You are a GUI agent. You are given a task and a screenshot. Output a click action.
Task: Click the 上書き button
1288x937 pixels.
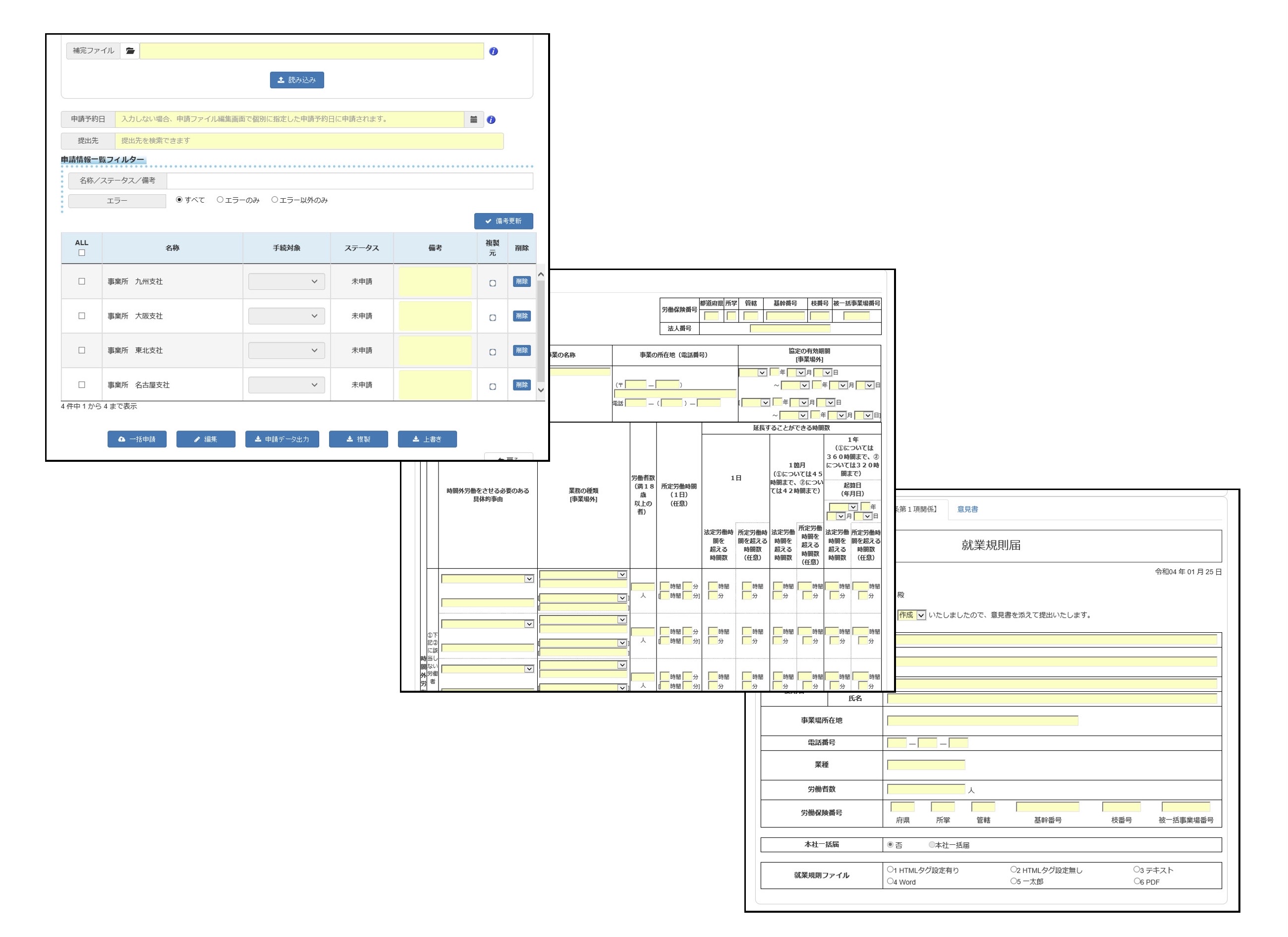click(427, 439)
